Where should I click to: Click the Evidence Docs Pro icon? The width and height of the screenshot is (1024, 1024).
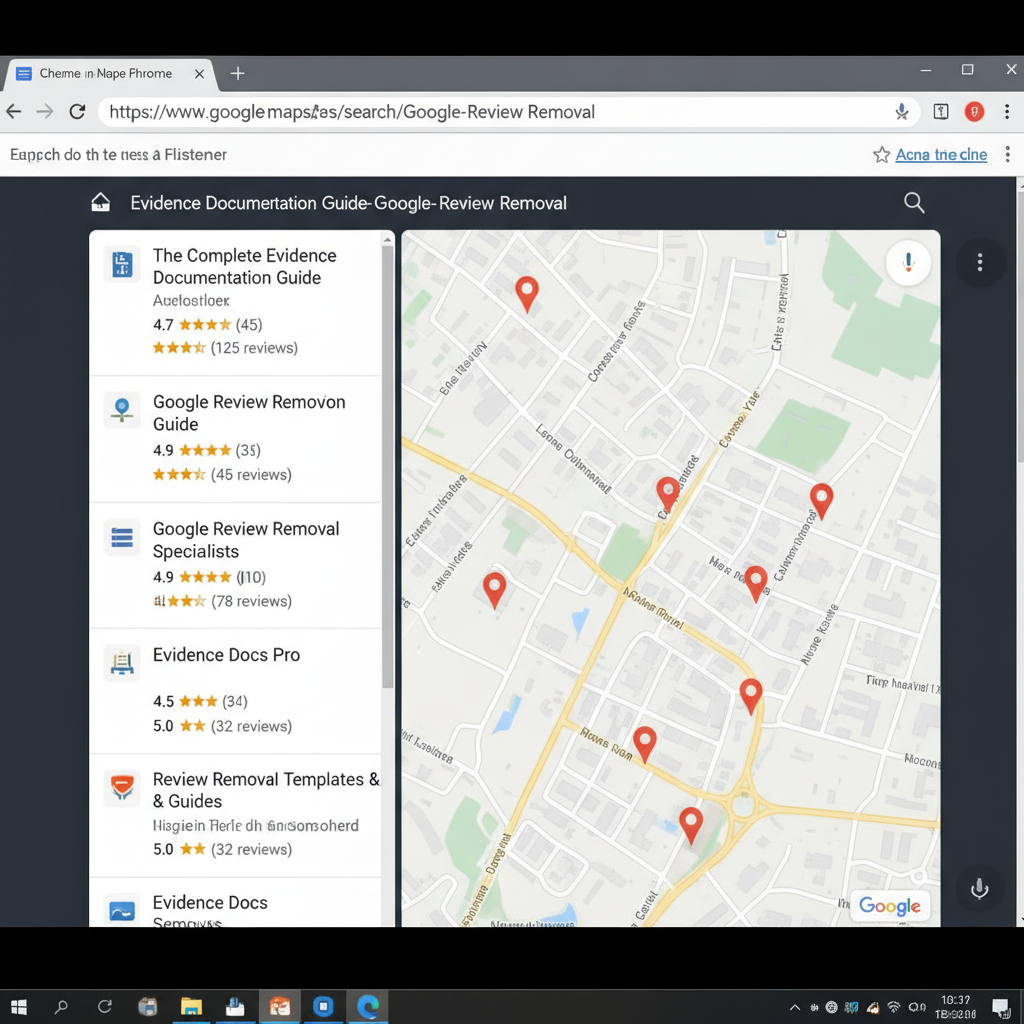pos(122,663)
